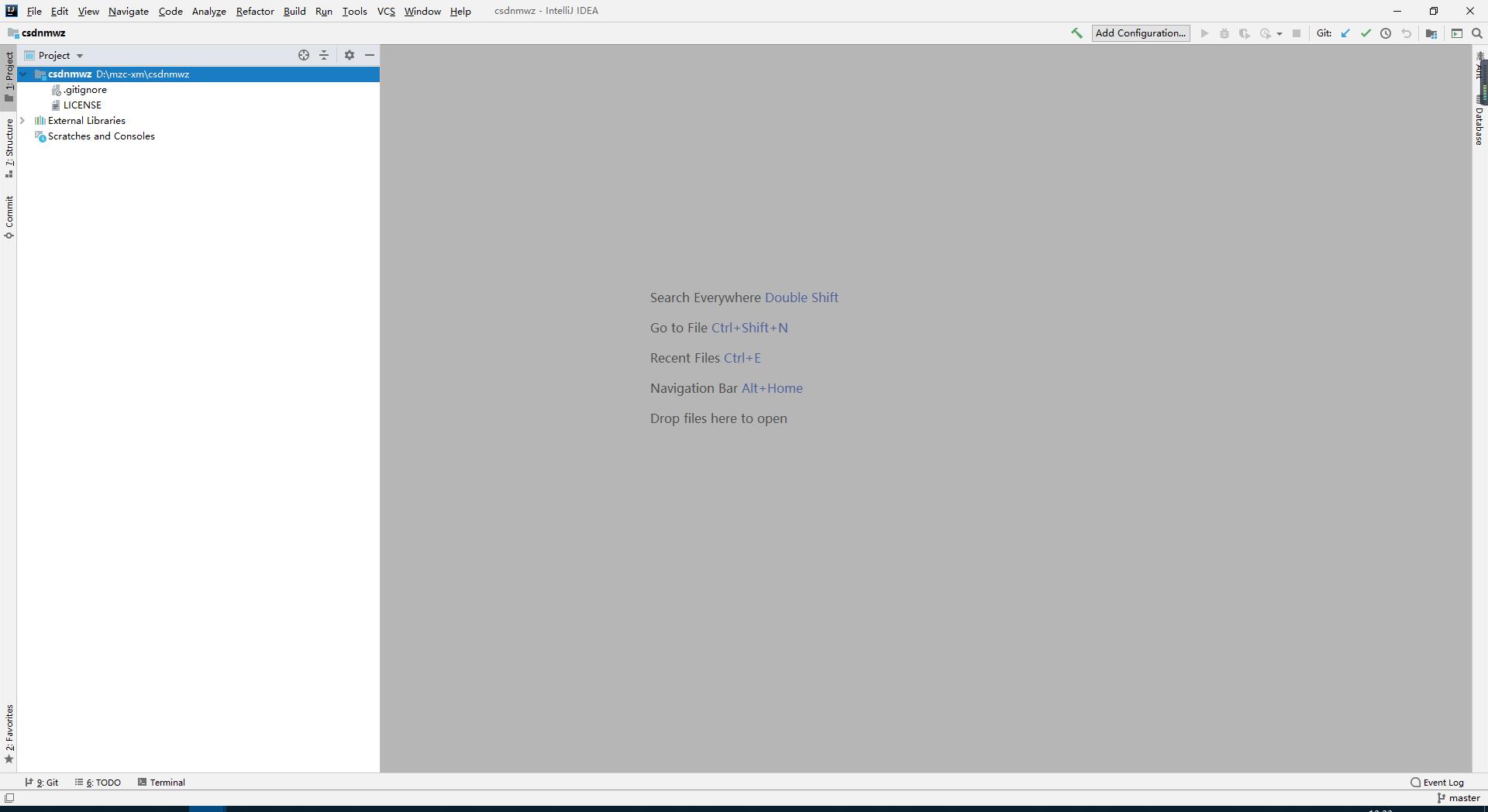
Task: Click the tool window quick-access icon in status bar
Action: [x=9, y=798]
